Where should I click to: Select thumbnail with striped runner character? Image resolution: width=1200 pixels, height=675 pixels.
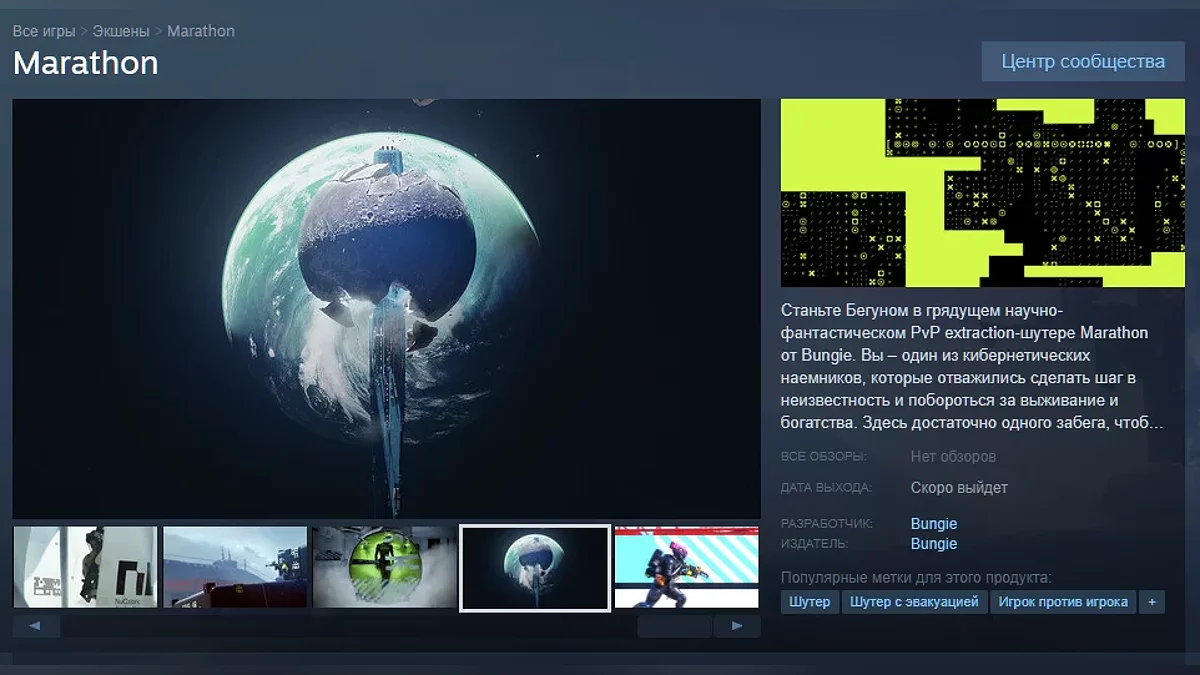point(686,567)
